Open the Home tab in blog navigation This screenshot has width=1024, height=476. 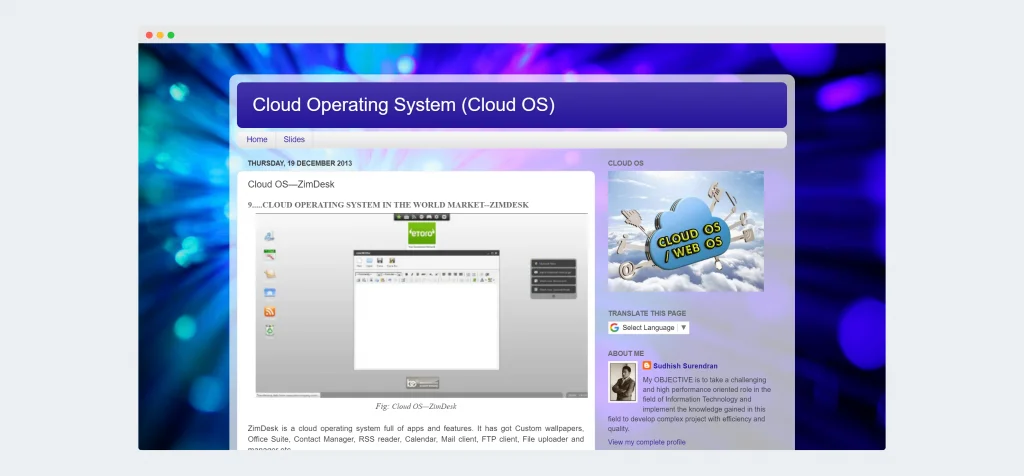point(257,140)
